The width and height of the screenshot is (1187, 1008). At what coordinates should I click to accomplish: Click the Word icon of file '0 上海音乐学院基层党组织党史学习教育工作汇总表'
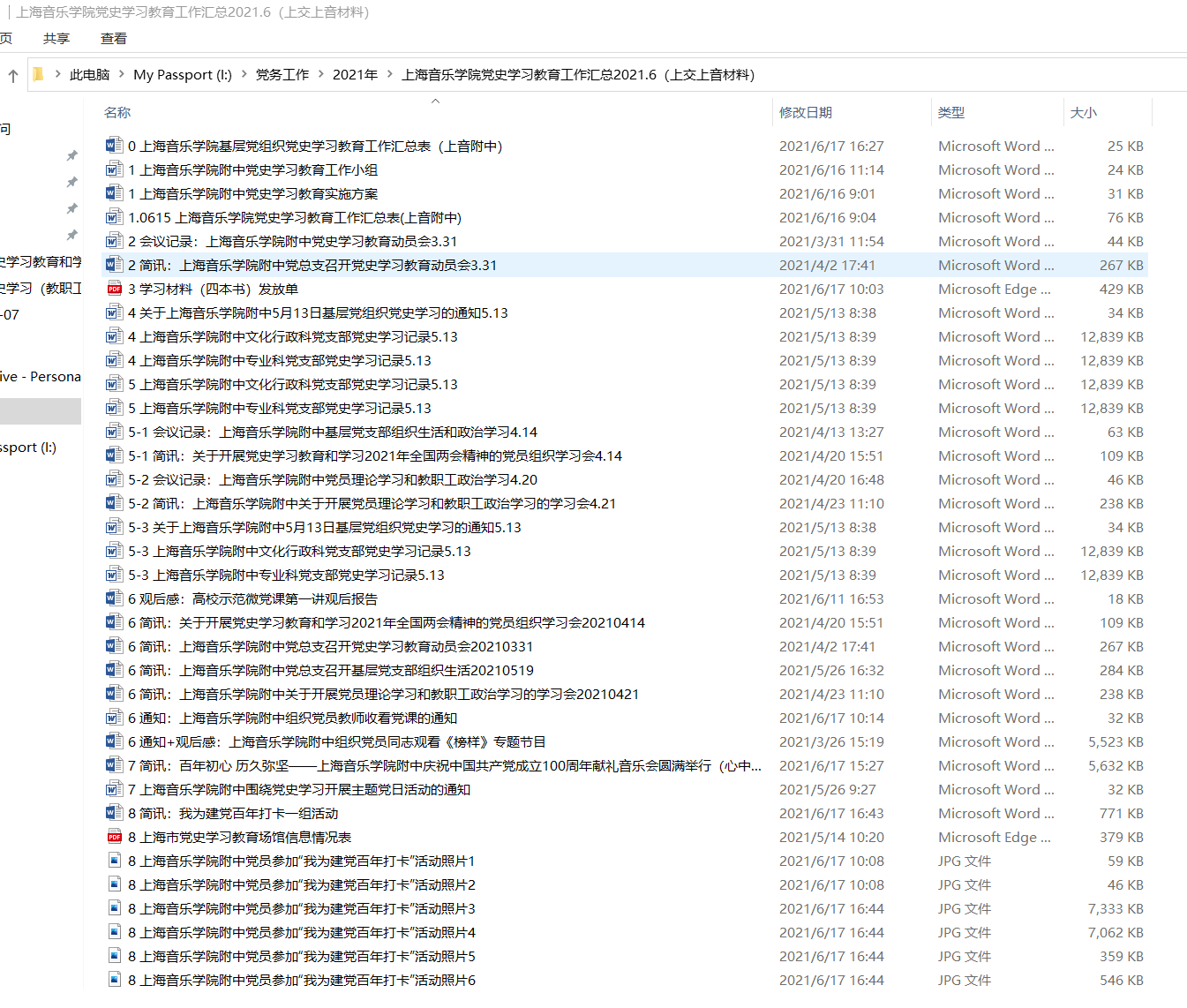(x=114, y=146)
